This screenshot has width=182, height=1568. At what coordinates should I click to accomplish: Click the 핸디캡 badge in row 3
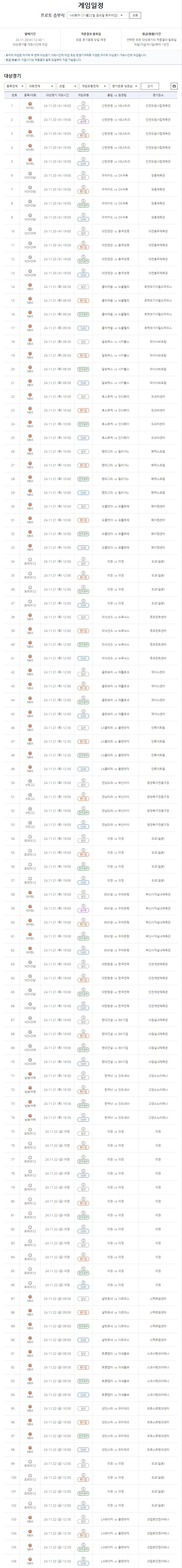[x=83, y=136]
